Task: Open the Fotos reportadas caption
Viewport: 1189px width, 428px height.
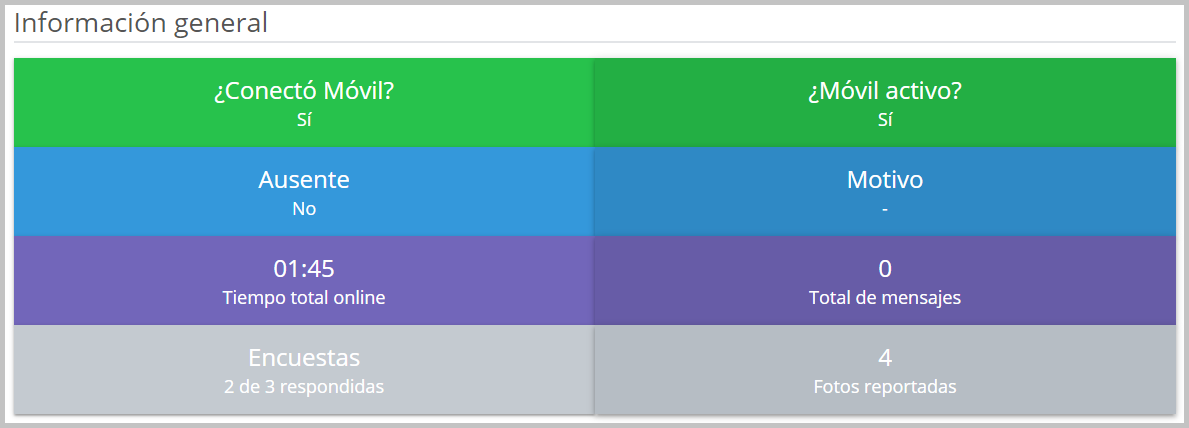Action: [884, 386]
